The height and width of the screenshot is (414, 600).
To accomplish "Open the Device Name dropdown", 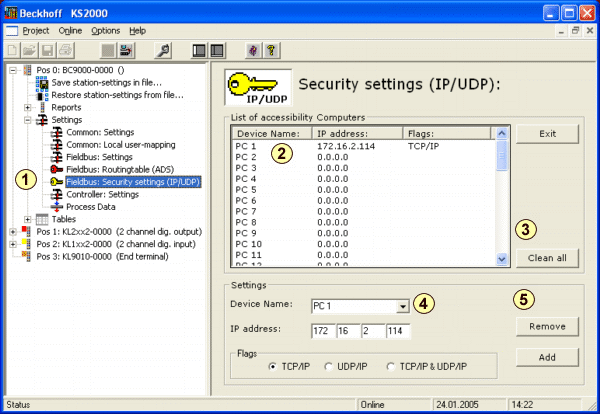I will click(x=402, y=306).
